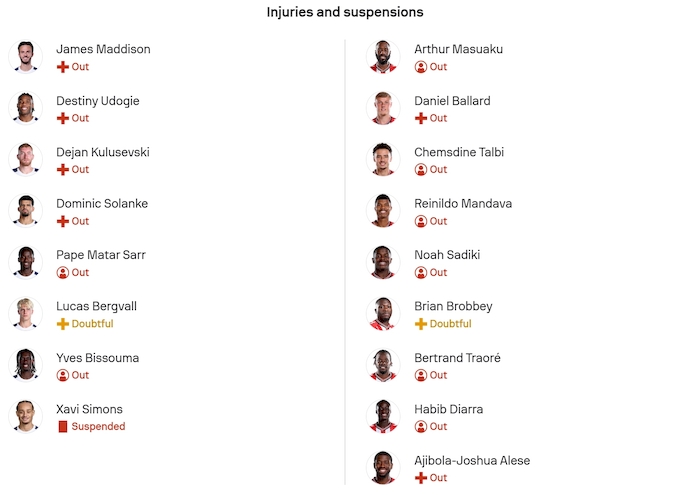Click Ajibola-Joshua Alese's red cross icon
The height and width of the screenshot is (495, 690).
(x=420, y=478)
